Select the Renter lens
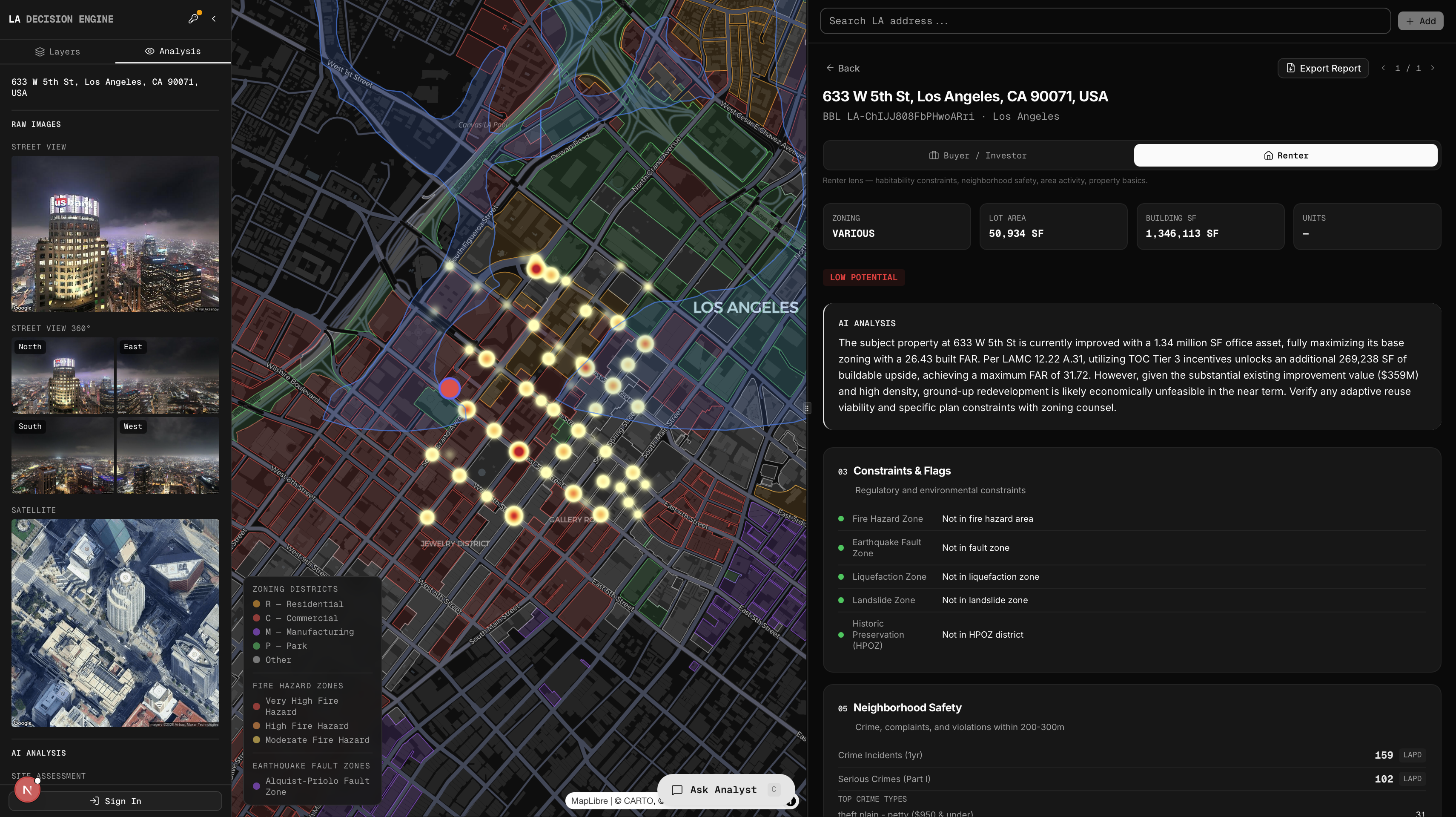Screen dimensions: 1456x817 tap(1285, 155)
